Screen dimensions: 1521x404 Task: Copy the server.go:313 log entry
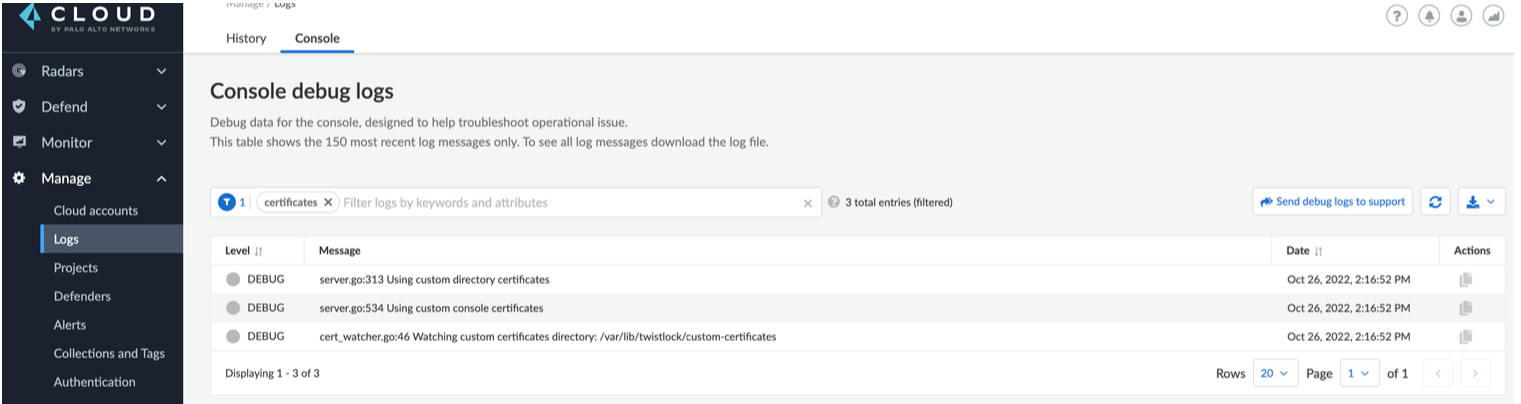(1465, 280)
